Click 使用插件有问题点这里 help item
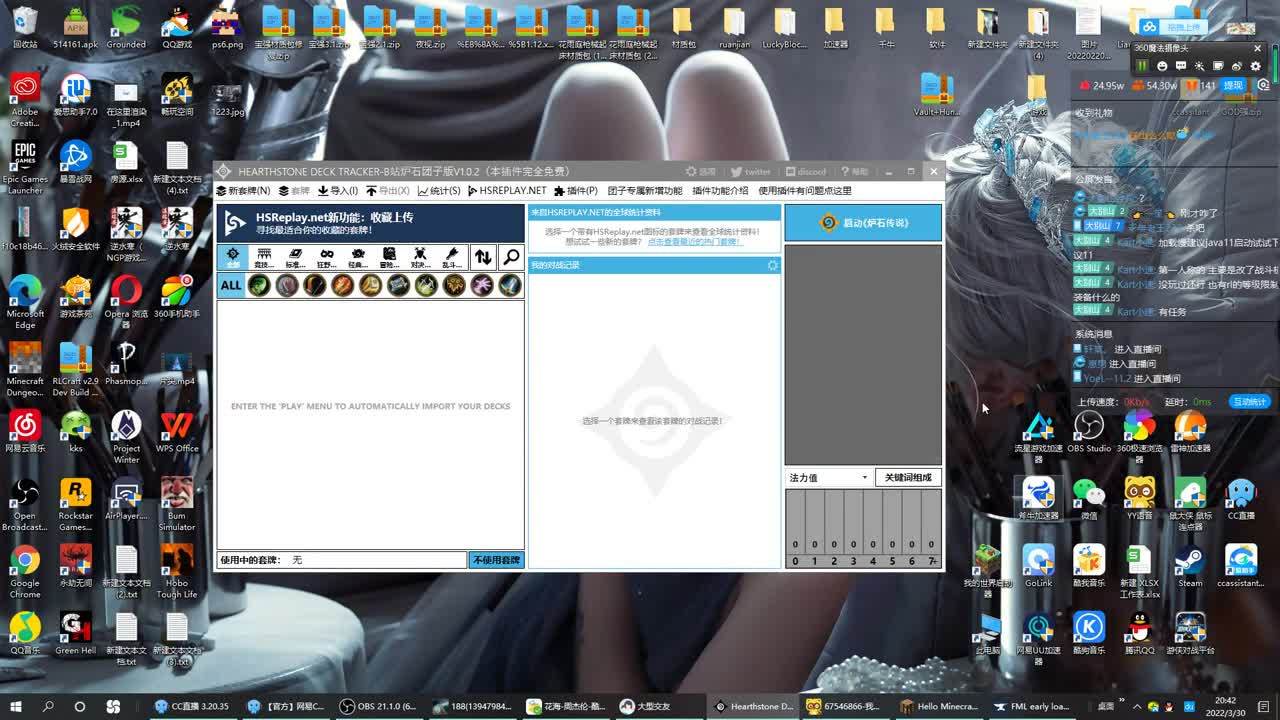The height and width of the screenshot is (720, 1280). click(805, 191)
